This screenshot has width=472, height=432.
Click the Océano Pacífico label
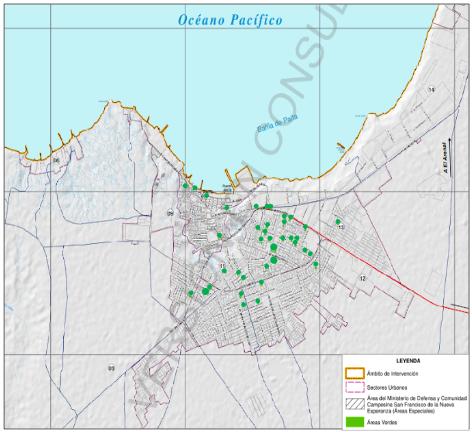click(x=230, y=20)
